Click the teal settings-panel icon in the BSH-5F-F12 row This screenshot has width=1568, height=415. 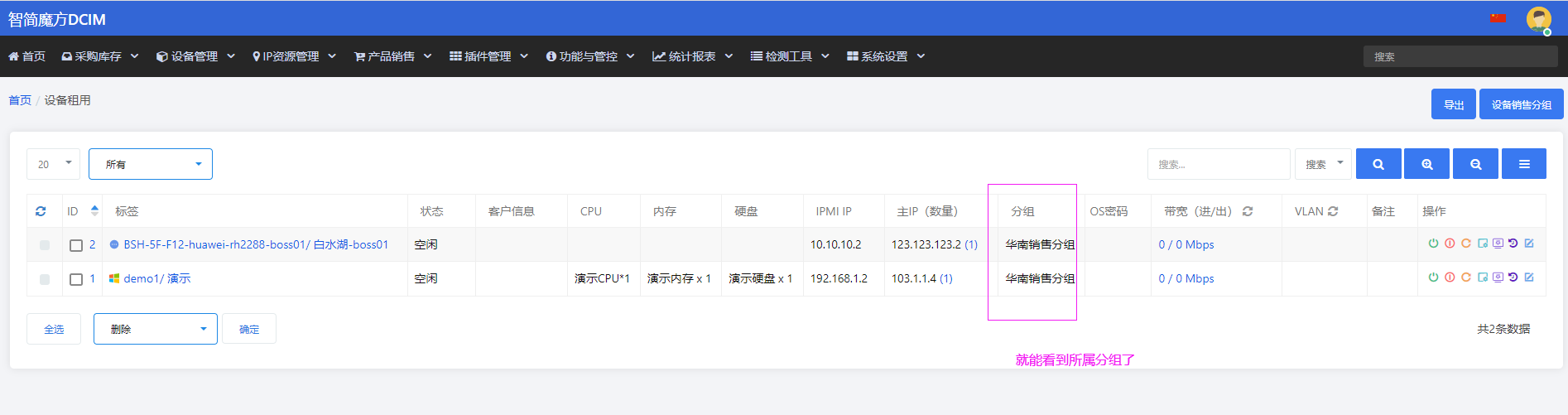[x=1483, y=244]
